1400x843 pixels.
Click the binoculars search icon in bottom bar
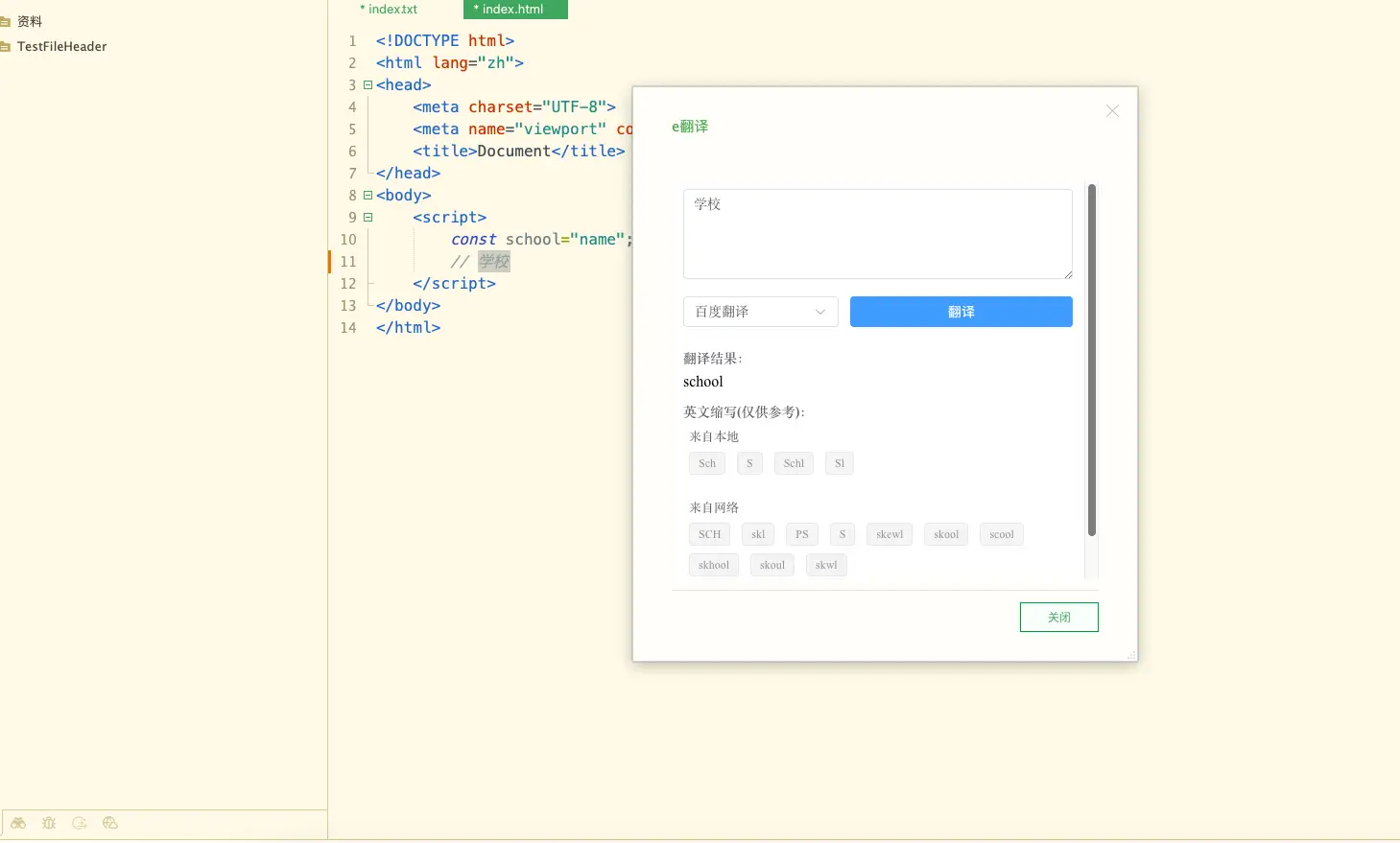[18, 823]
